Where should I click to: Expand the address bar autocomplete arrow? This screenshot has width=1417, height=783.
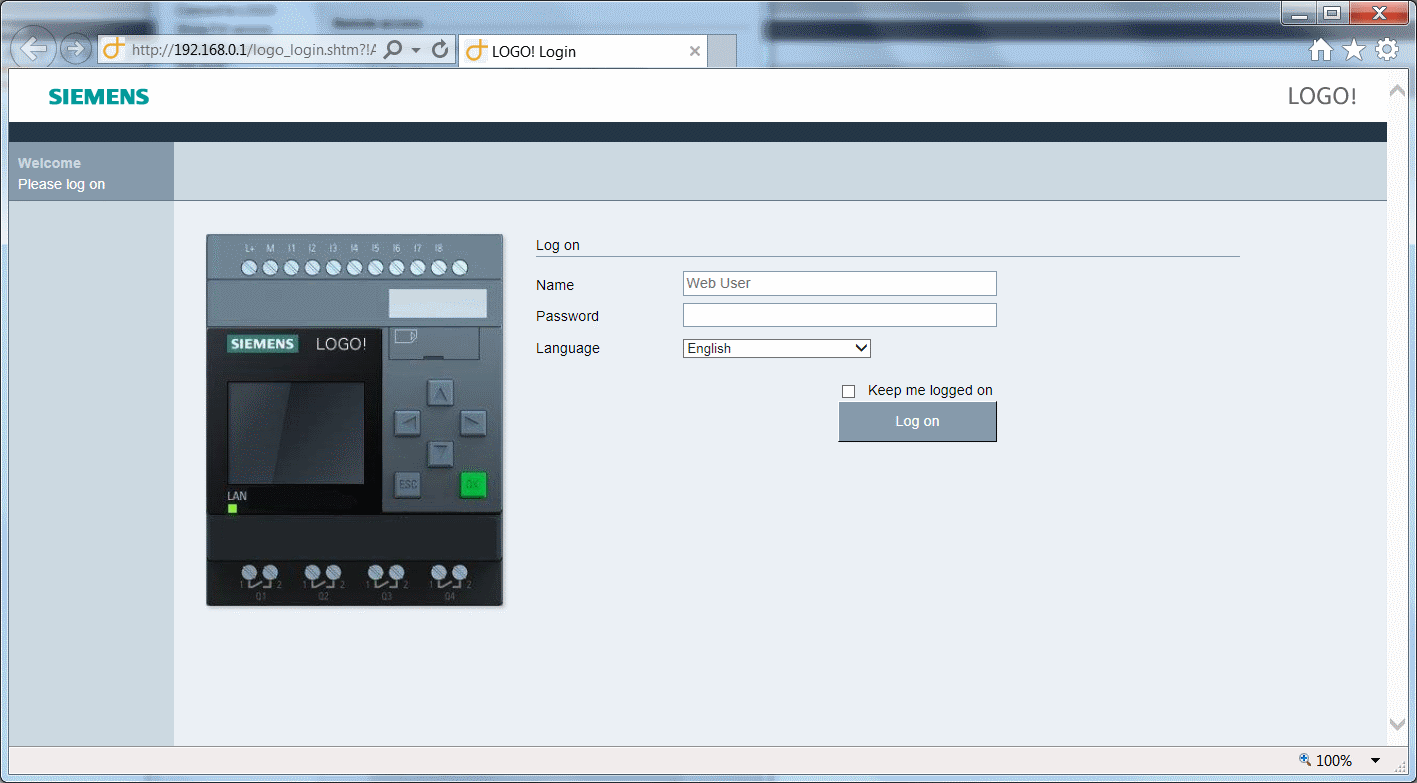tap(416, 50)
